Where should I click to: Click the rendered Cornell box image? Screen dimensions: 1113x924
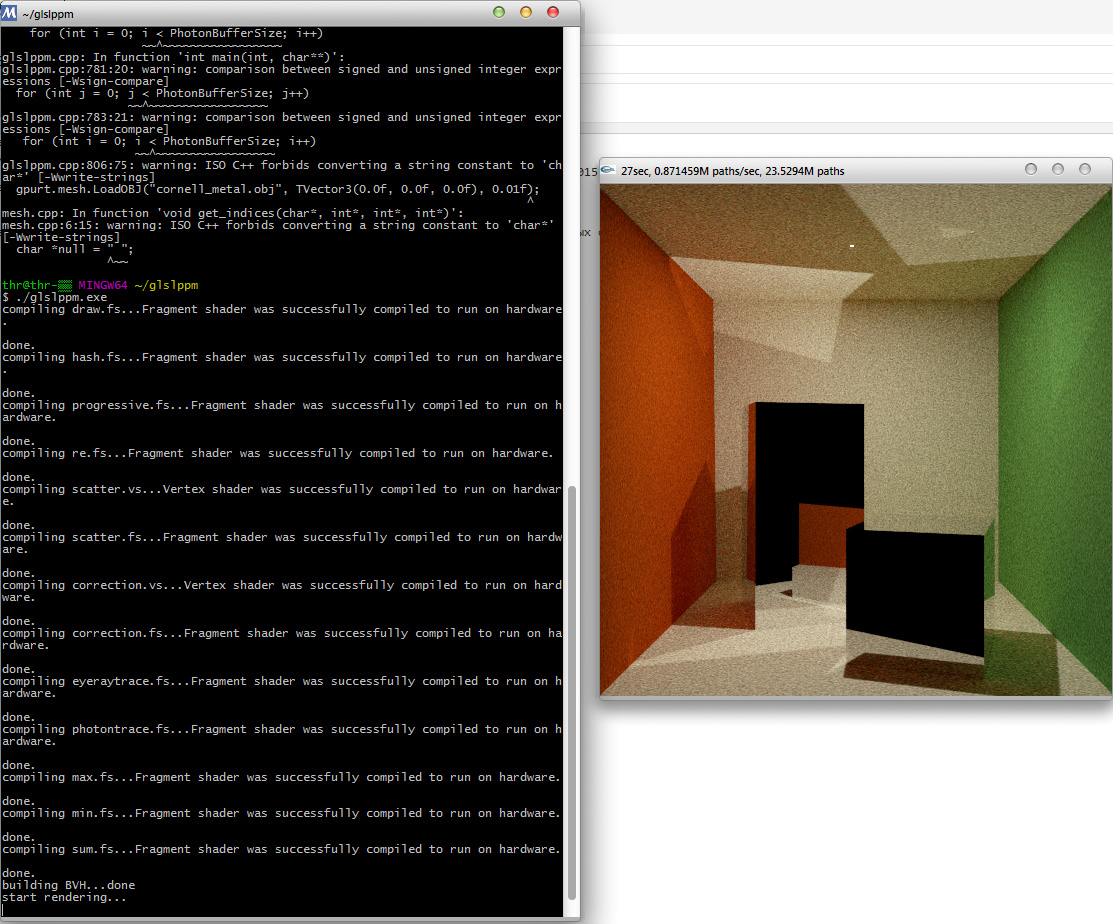click(855, 440)
